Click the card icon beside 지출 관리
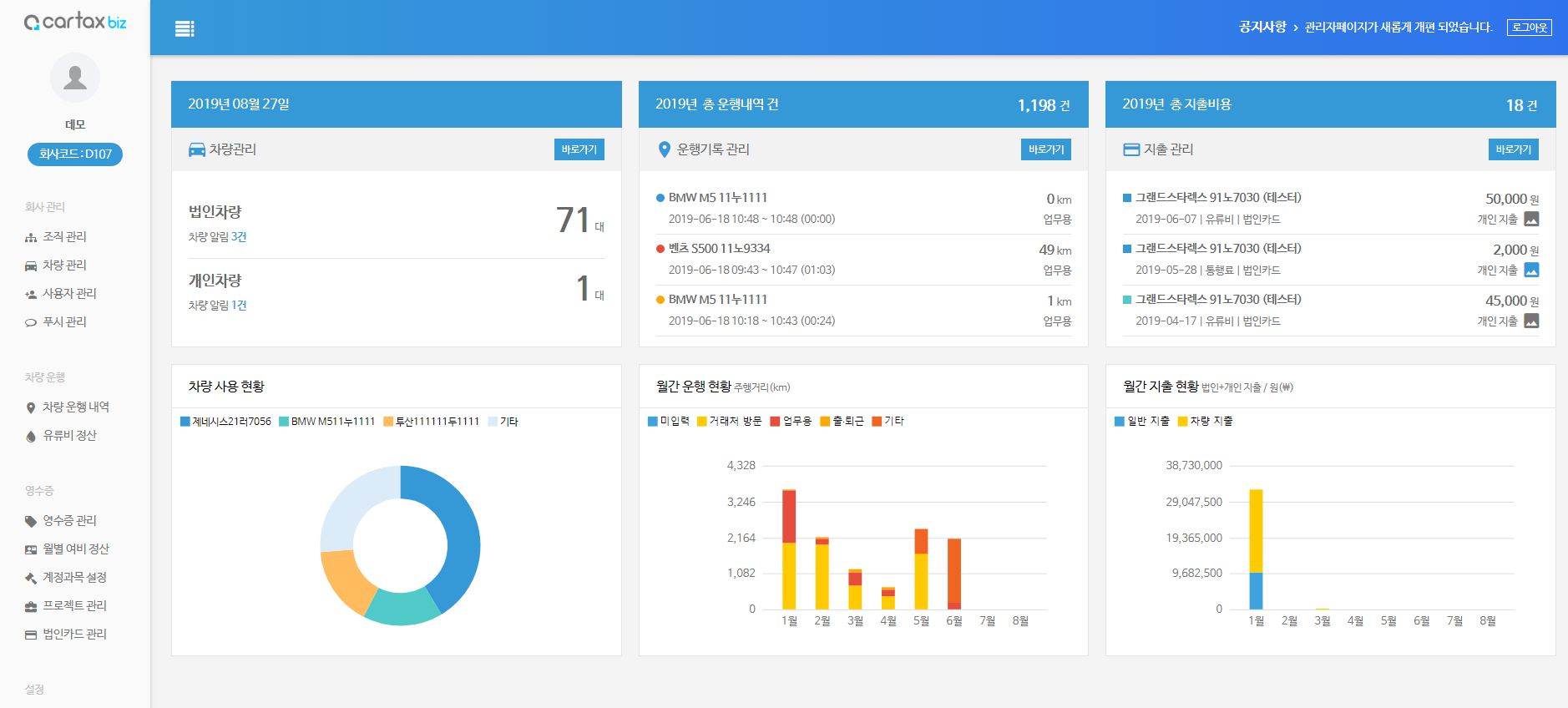 tap(1131, 150)
